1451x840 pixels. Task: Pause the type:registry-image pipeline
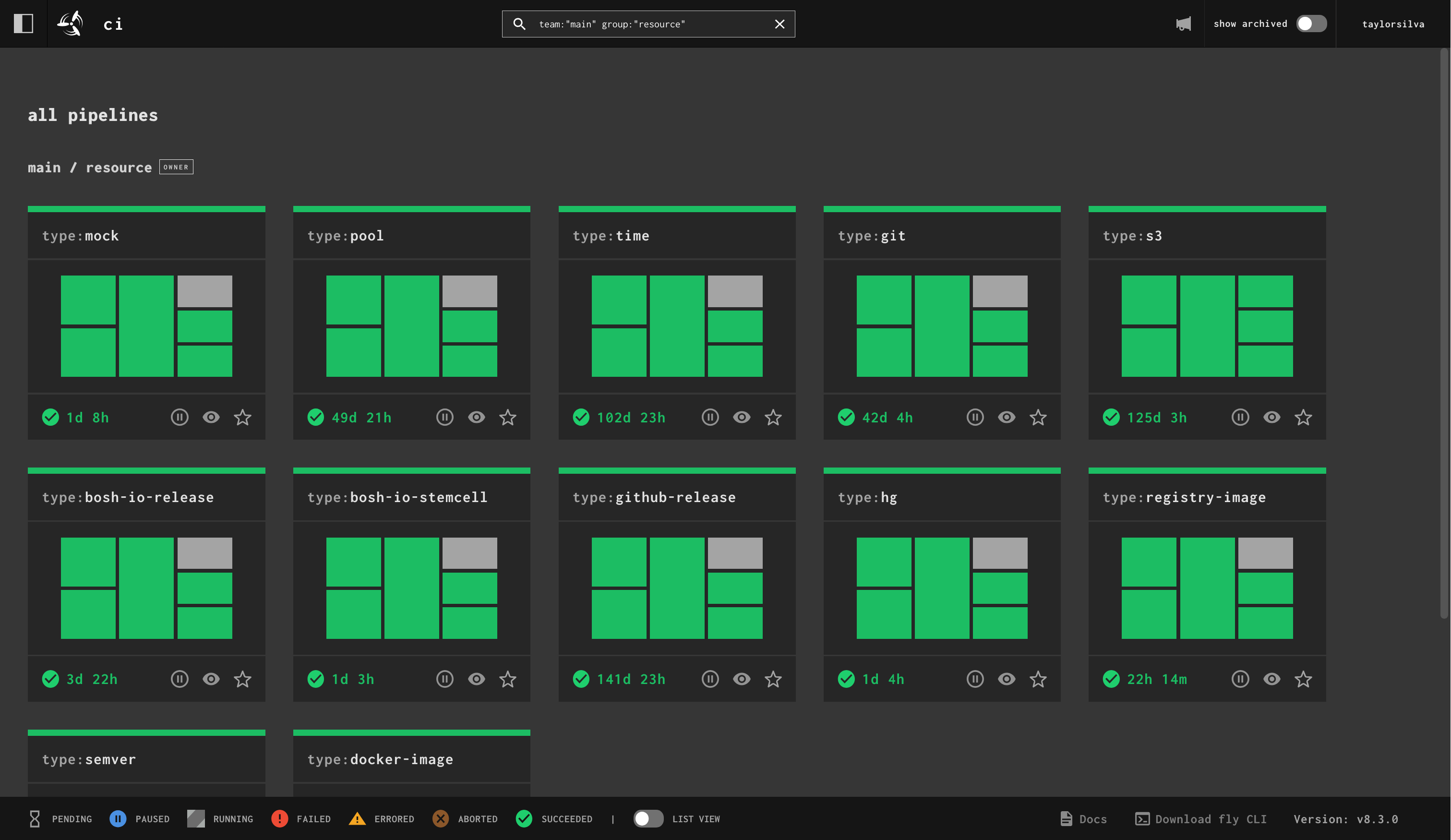click(x=1240, y=679)
